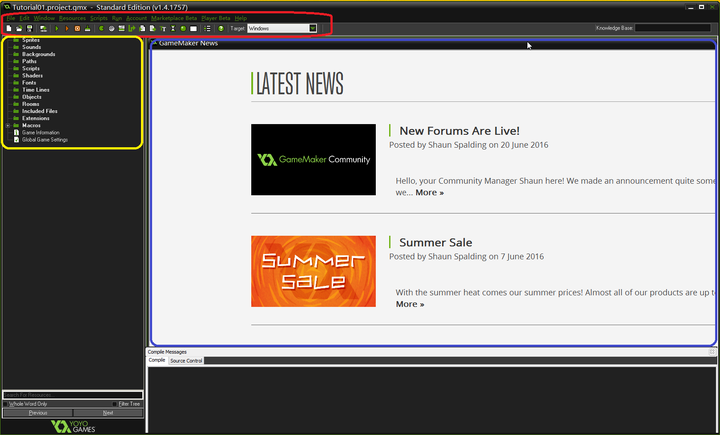Enable the Whole Word Only checkbox
The height and width of the screenshot is (435, 720).
6,404
